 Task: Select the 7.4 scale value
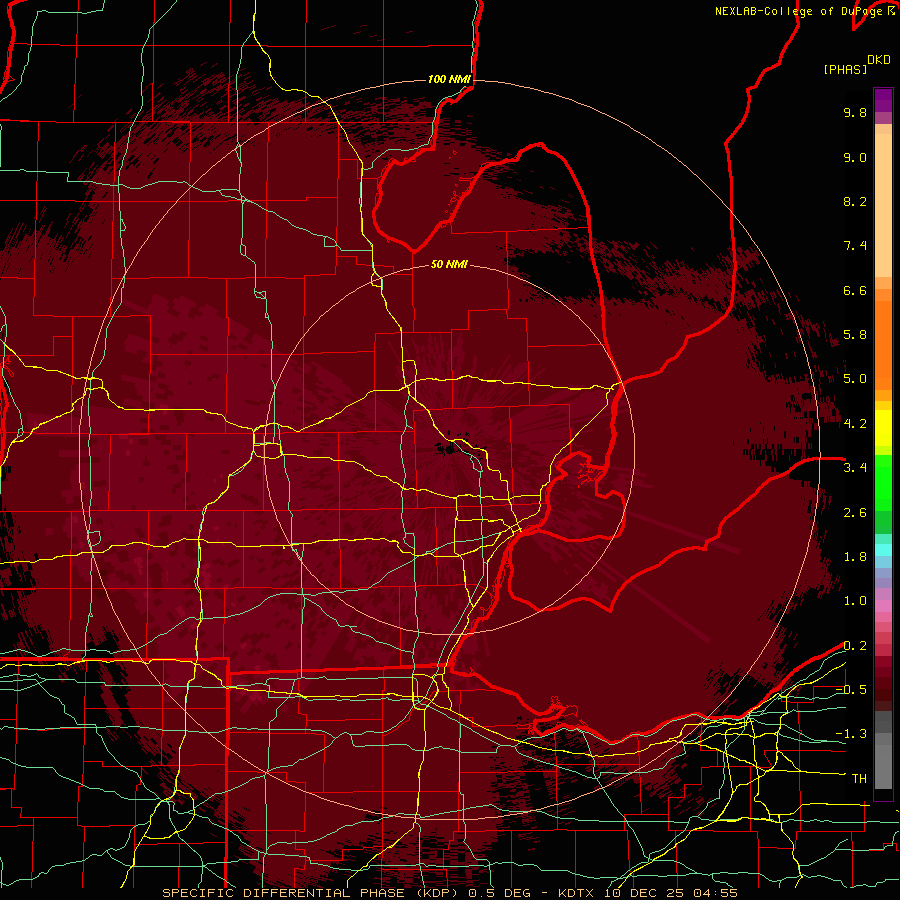tap(855, 246)
